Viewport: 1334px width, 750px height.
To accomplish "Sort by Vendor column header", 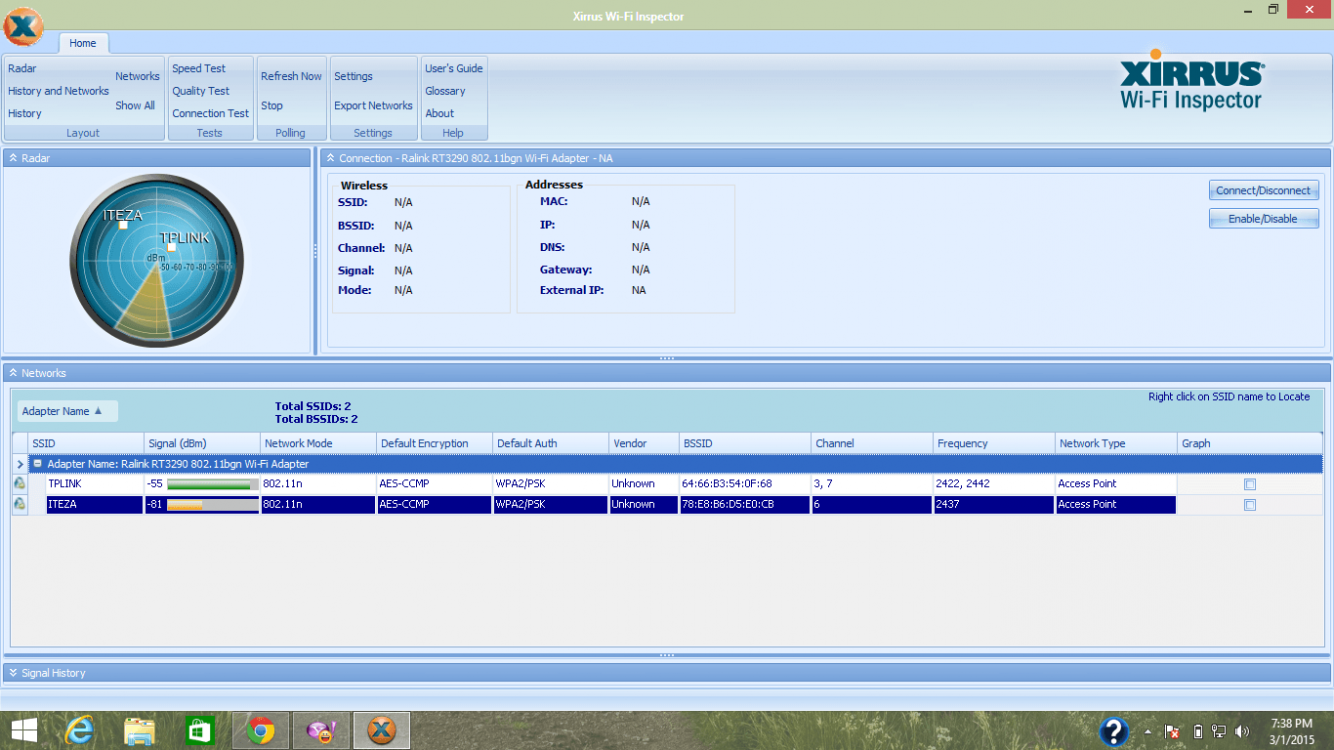I will pos(643,443).
